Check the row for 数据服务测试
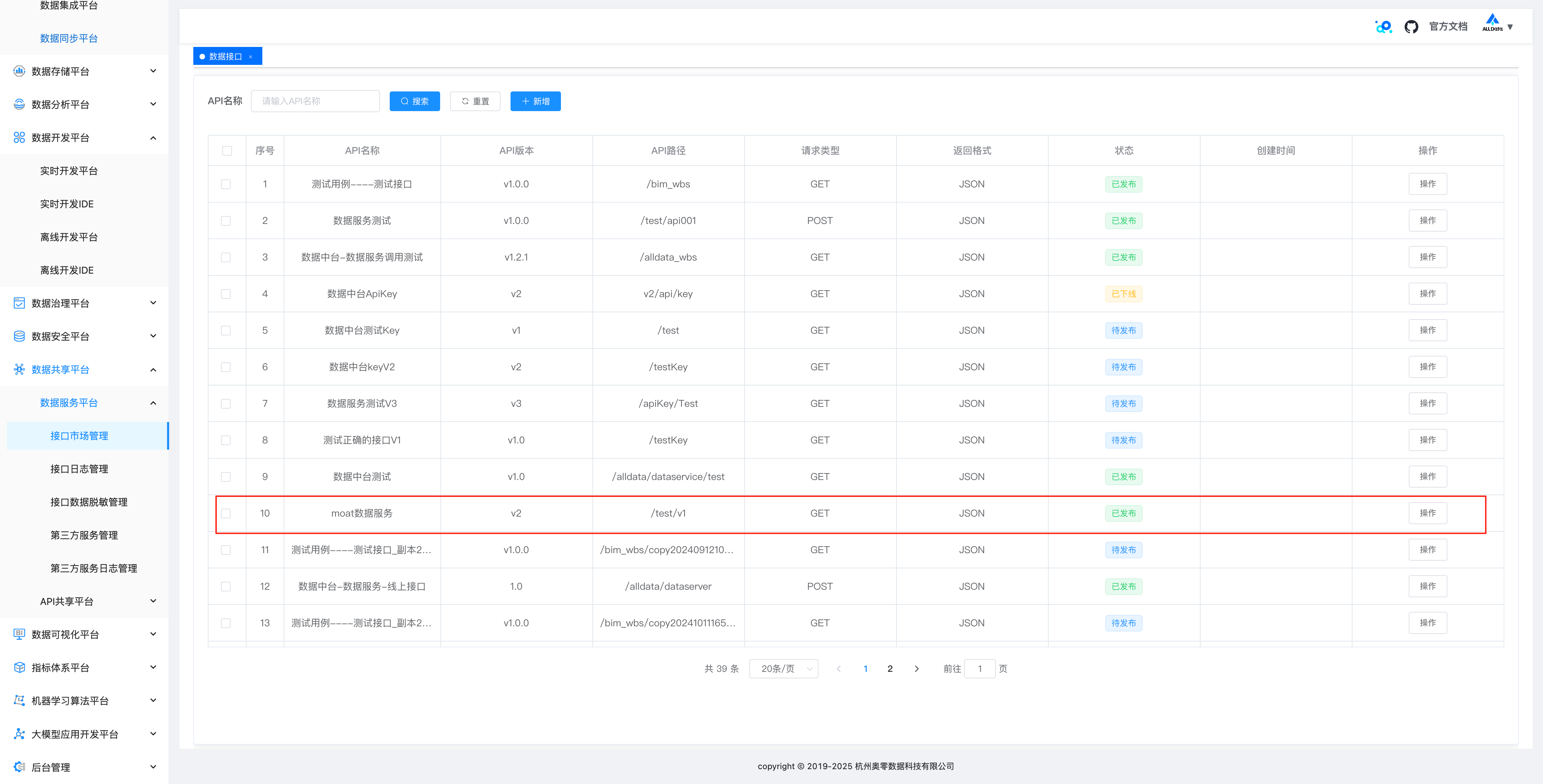The height and width of the screenshot is (784, 1543). [226, 221]
